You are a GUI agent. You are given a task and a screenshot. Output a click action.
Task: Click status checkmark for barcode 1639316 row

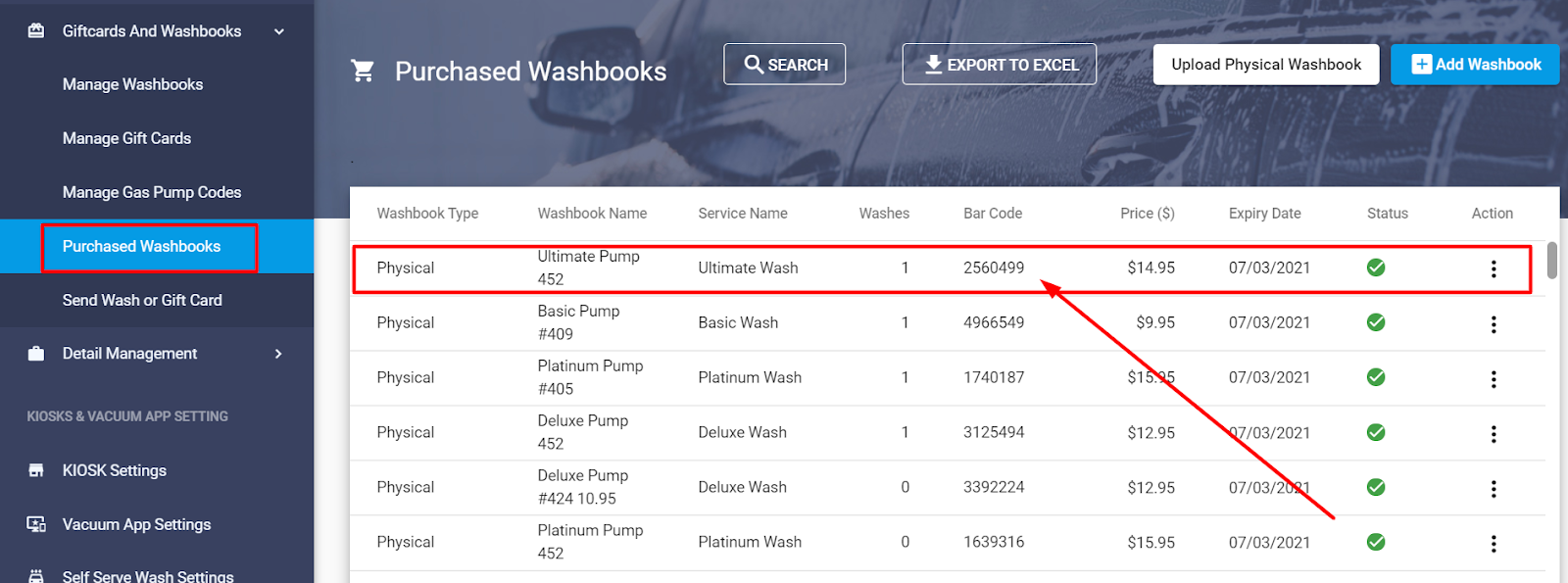tap(1376, 542)
